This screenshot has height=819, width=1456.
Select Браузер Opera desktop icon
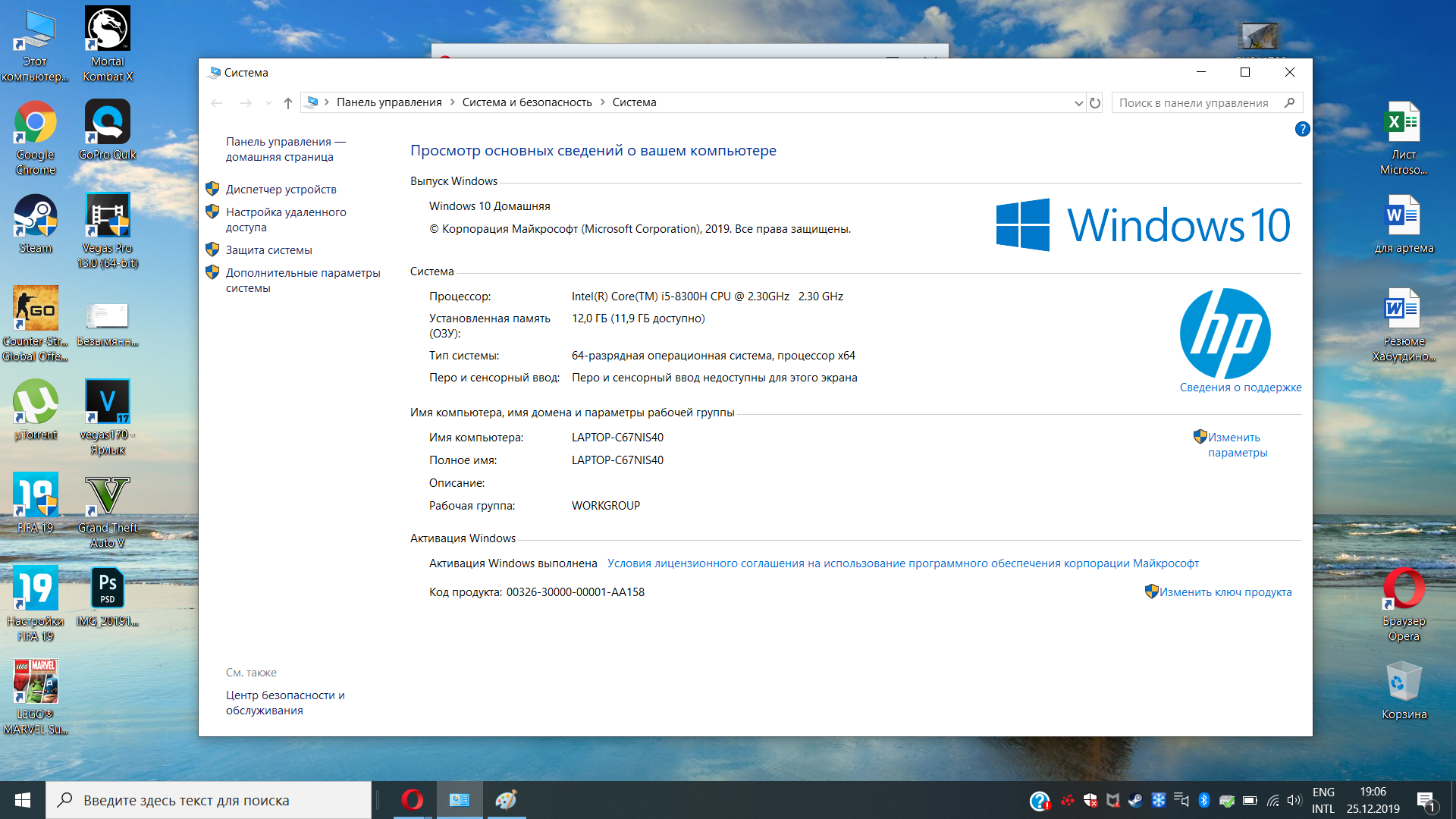click(1404, 604)
